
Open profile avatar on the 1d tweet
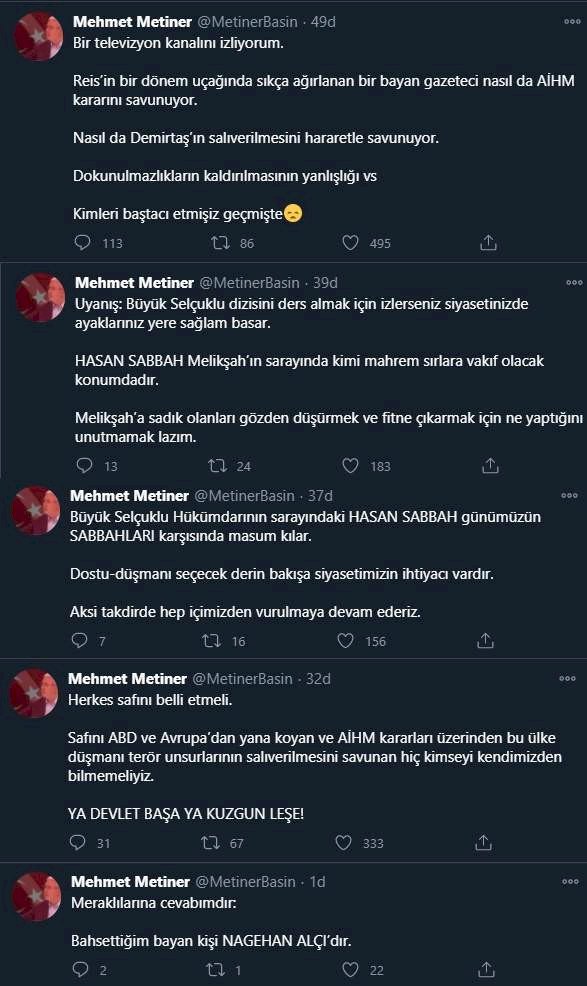37,897
